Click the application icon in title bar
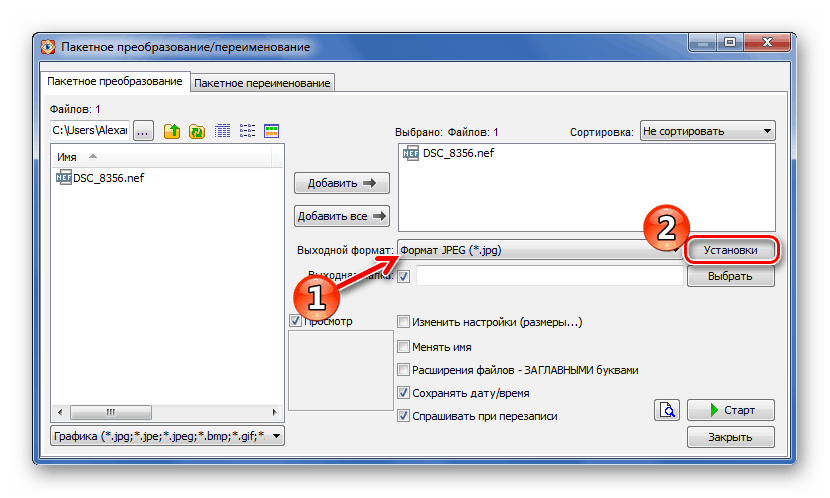The height and width of the screenshot is (498, 830). point(48,47)
